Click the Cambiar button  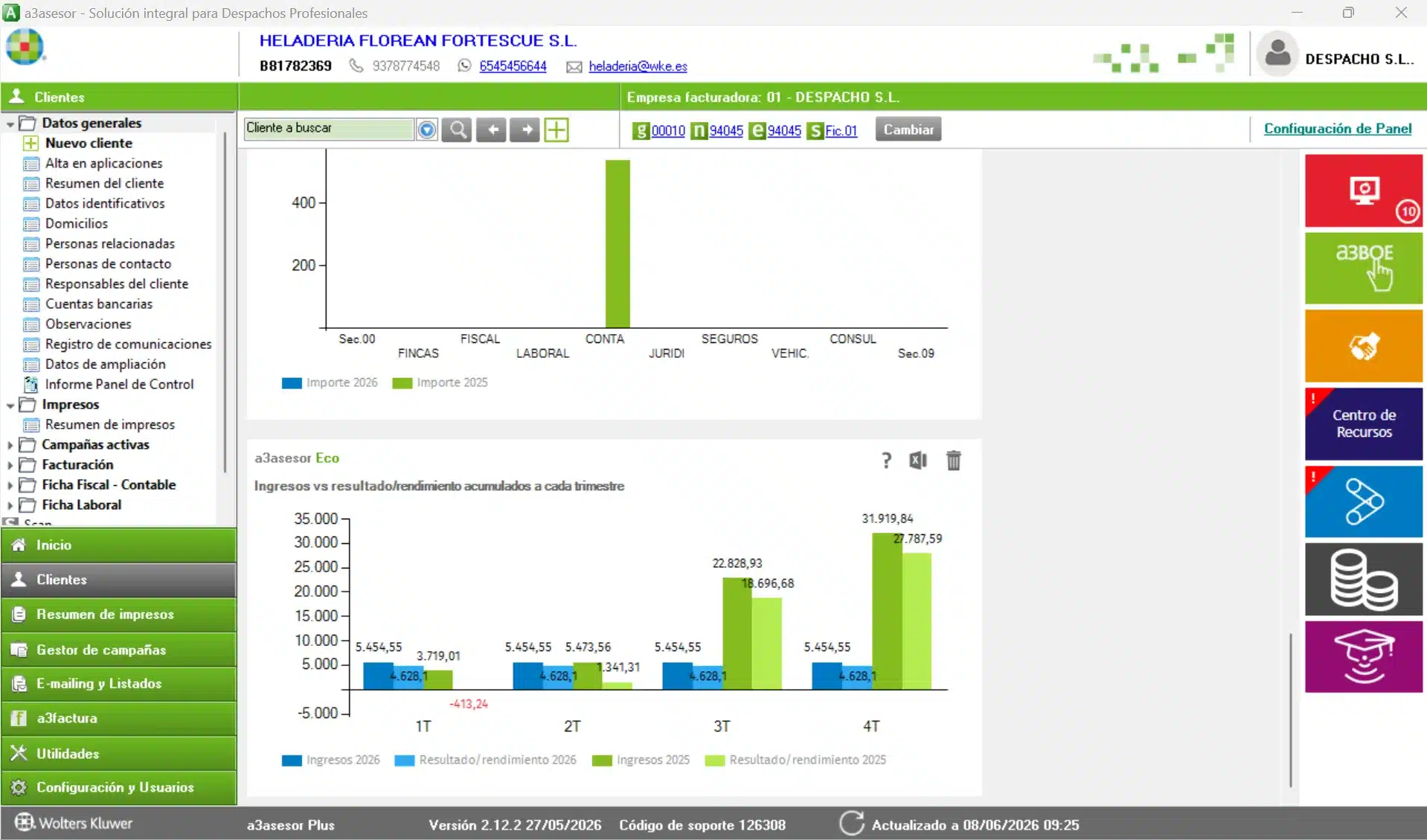tap(908, 129)
